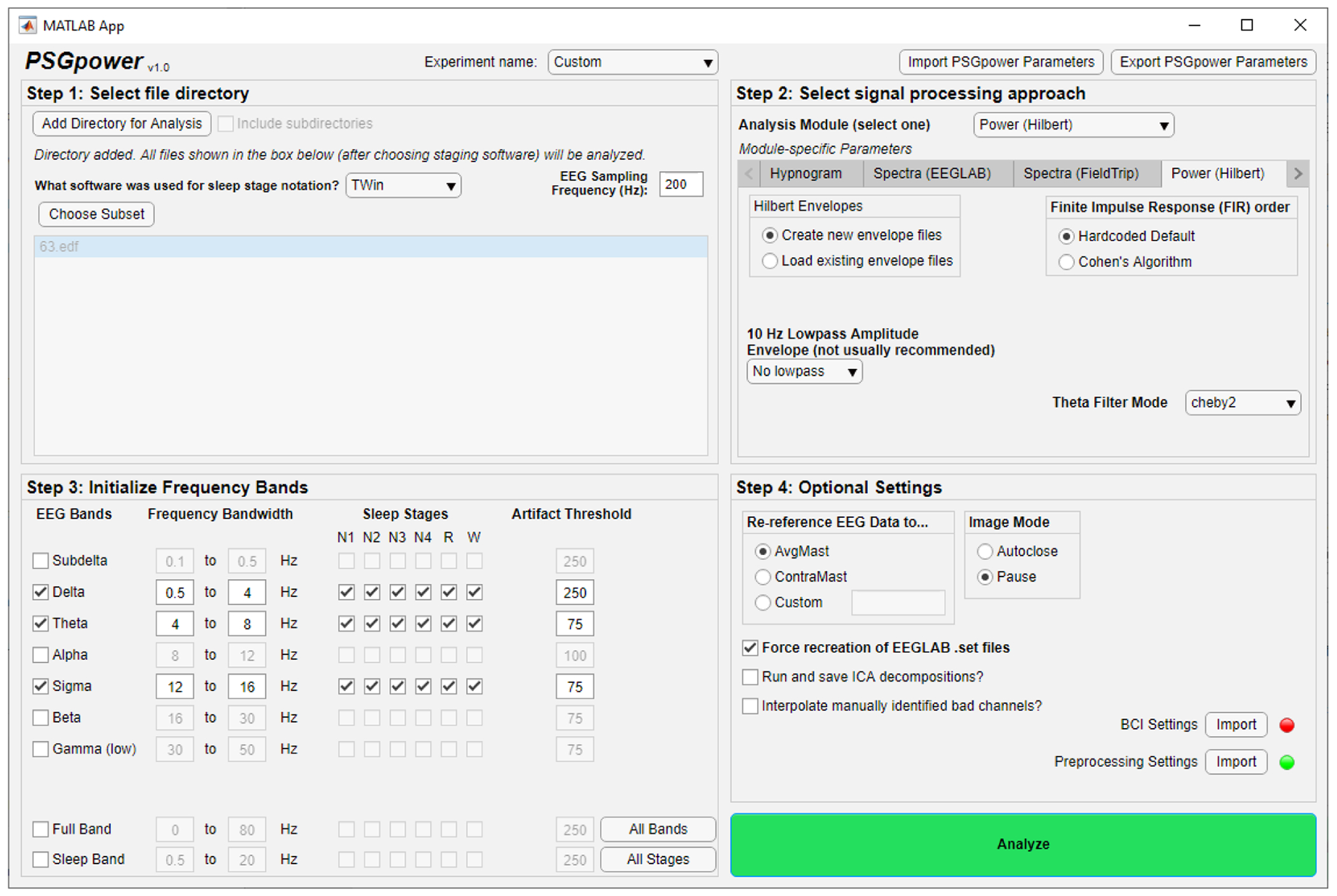Click the green Analyze button
Viewport: 1337px width, 896px height.
[x=1023, y=844]
